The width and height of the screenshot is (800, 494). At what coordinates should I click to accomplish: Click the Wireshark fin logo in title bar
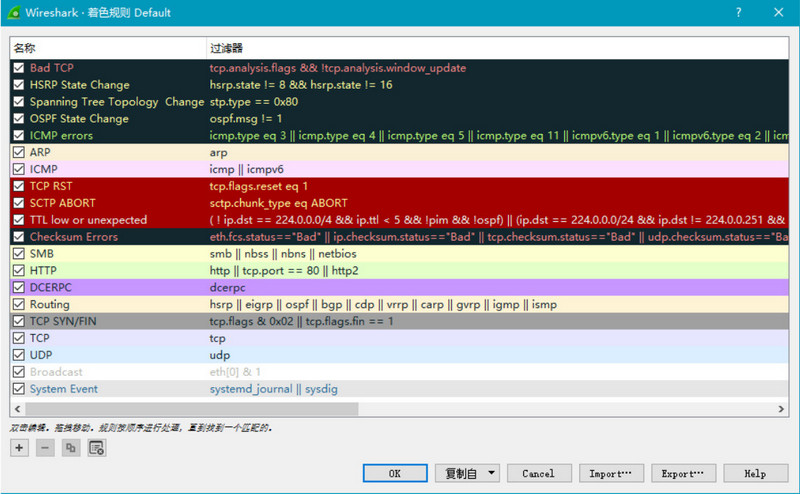click(14, 12)
